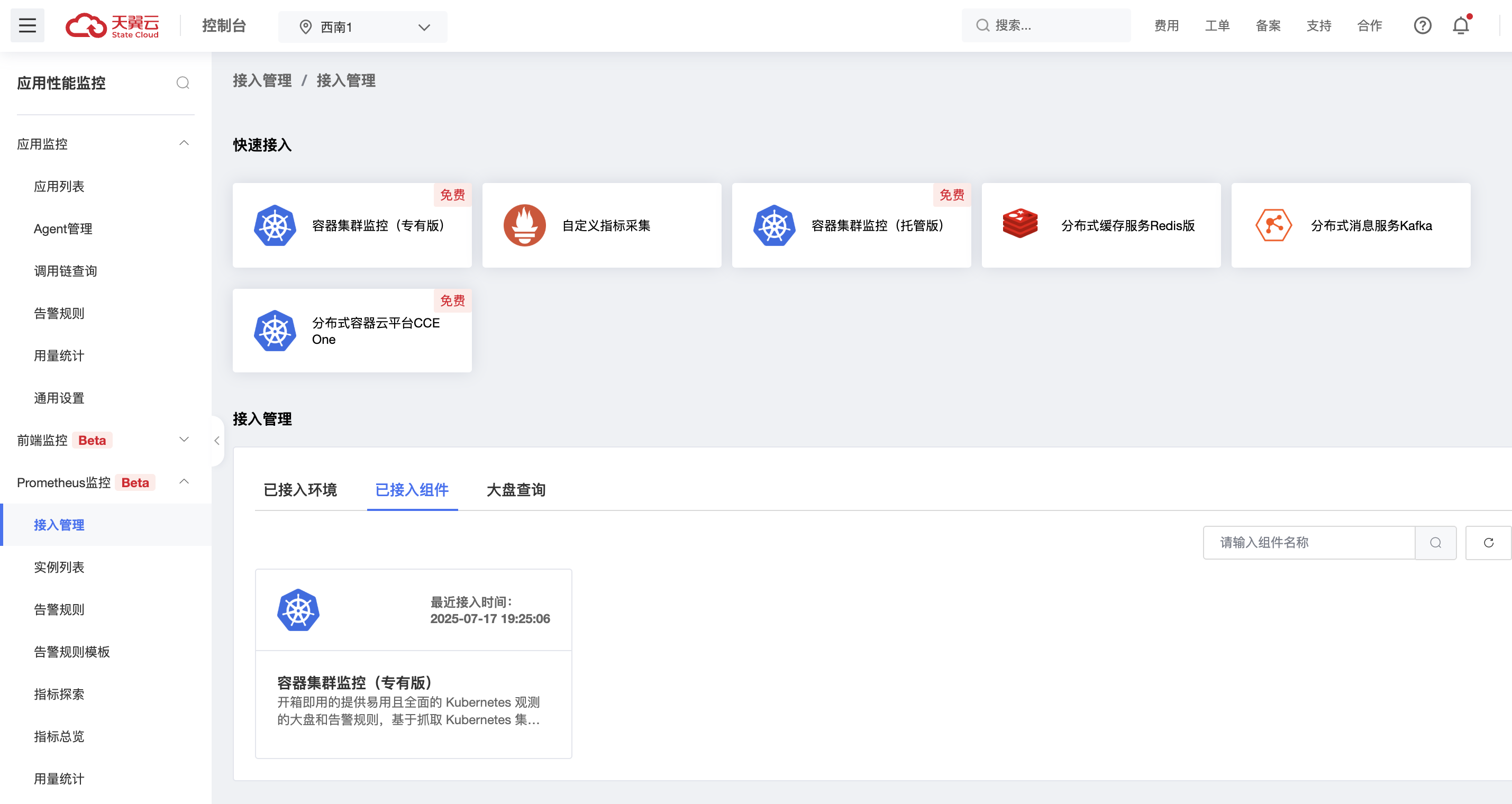Open 工单 in the top bar
The height and width of the screenshot is (804, 1512).
pos(1217,26)
